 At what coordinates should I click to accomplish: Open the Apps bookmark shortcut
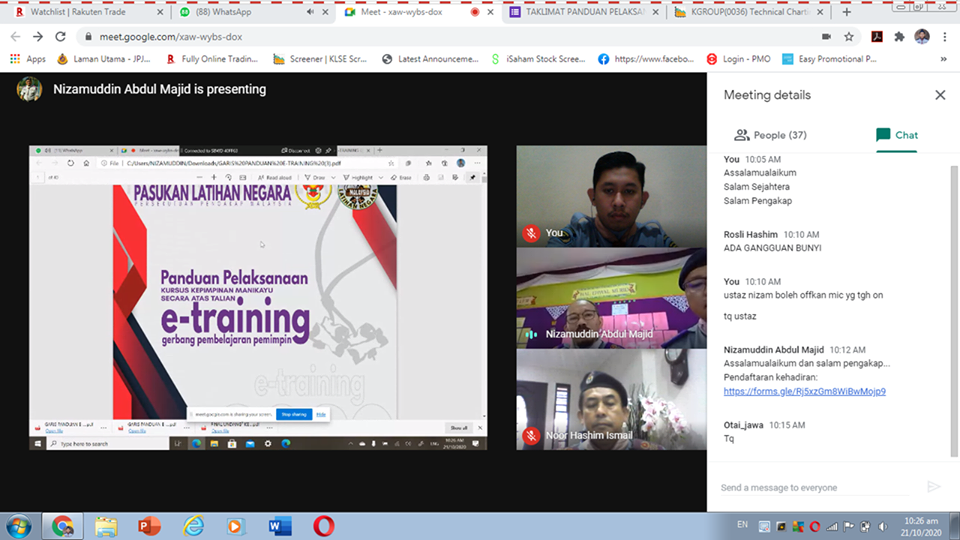(x=28, y=59)
